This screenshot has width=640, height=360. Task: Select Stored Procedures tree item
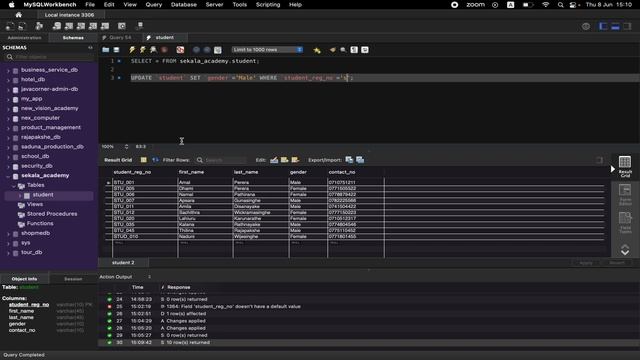(x=52, y=214)
